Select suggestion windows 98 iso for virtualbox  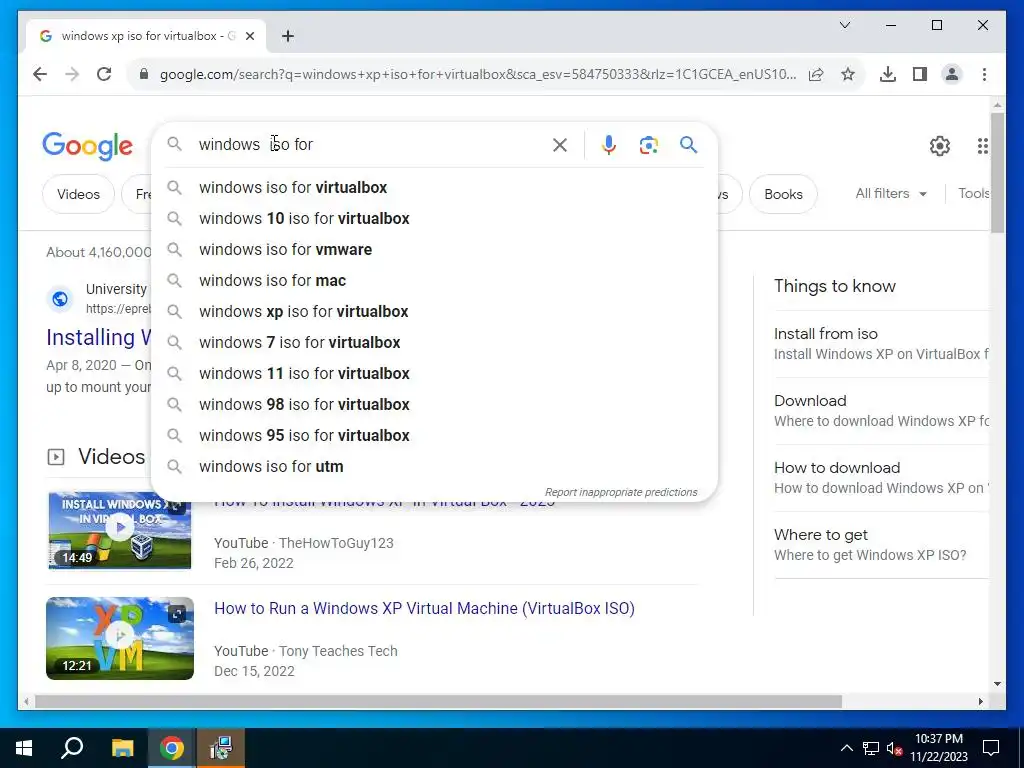click(x=434, y=405)
